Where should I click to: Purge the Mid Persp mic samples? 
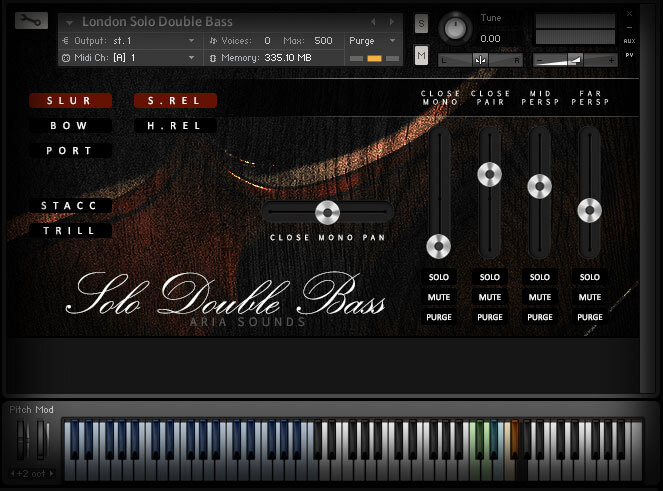(540, 317)
